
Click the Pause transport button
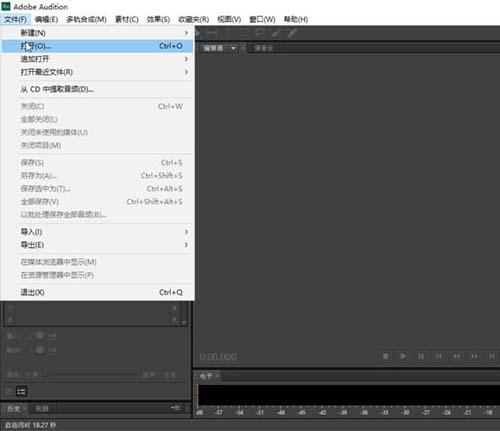[421, 356]
